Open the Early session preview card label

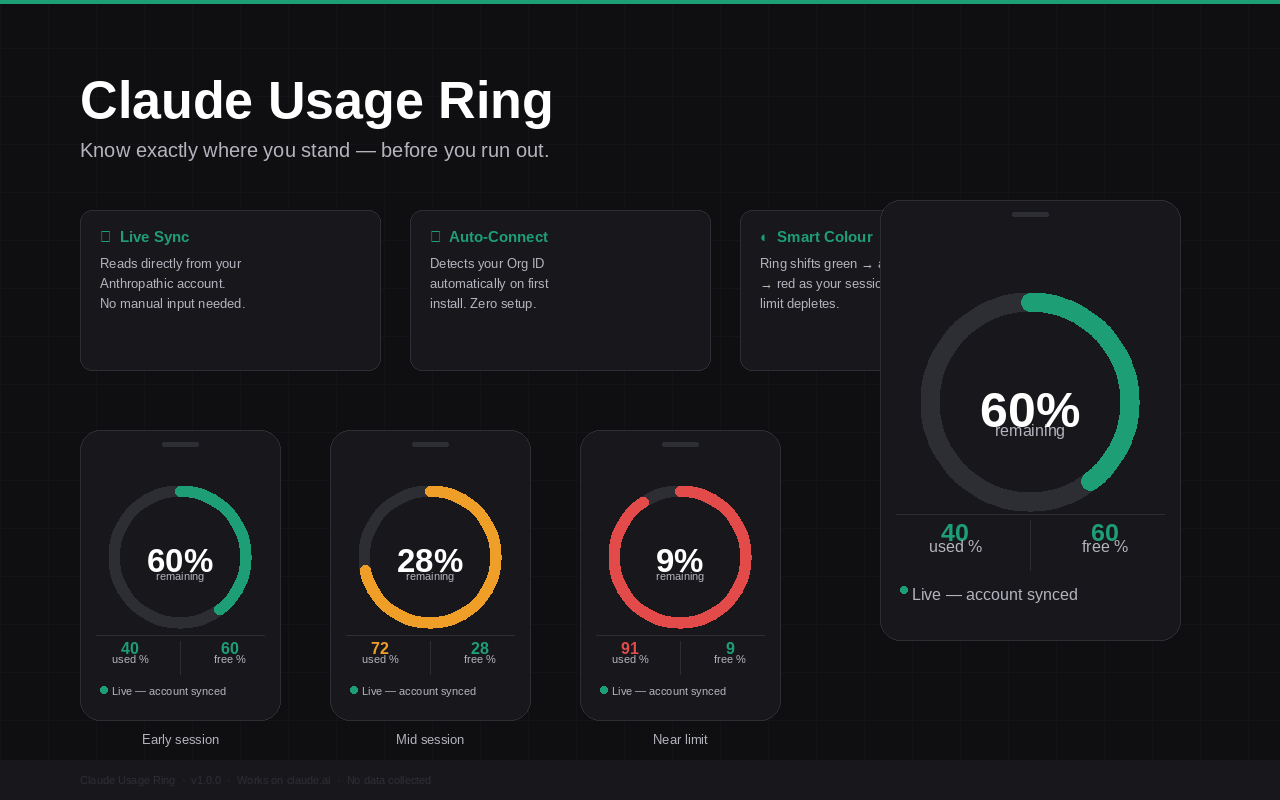[180, 740]
